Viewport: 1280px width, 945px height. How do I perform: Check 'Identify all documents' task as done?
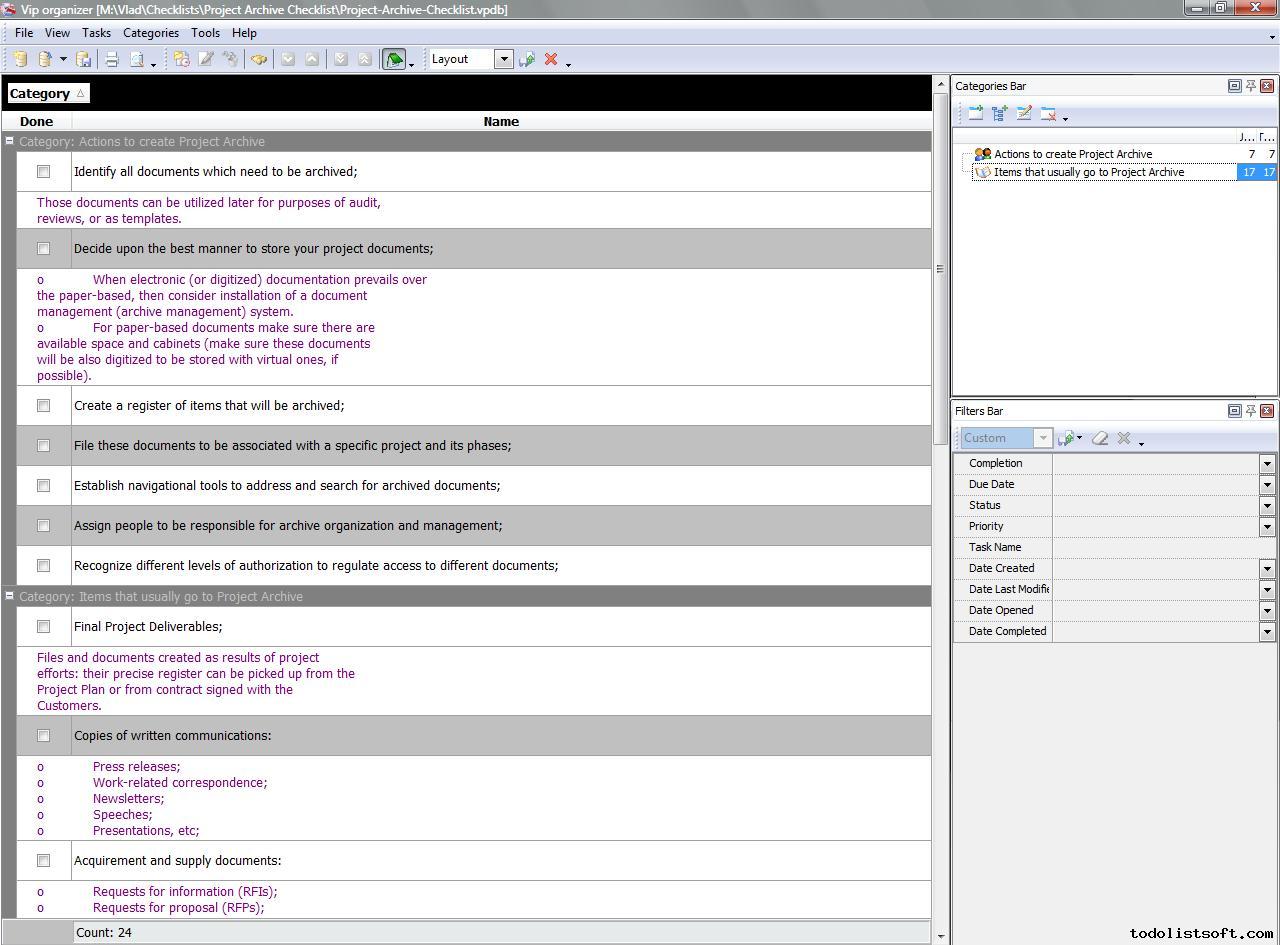pos(43,172)
